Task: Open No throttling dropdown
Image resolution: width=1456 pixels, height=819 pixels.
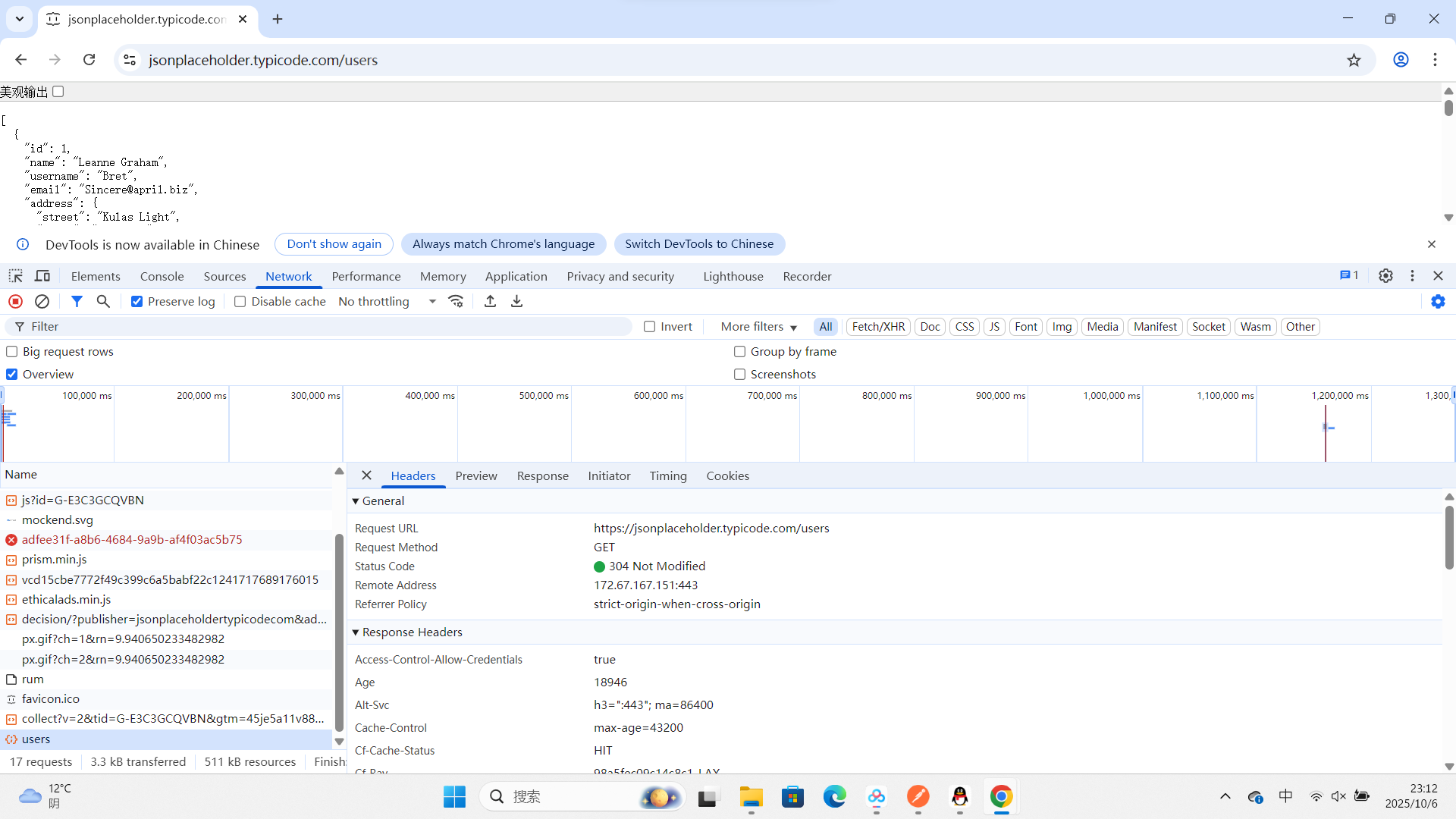Action: 387,301
